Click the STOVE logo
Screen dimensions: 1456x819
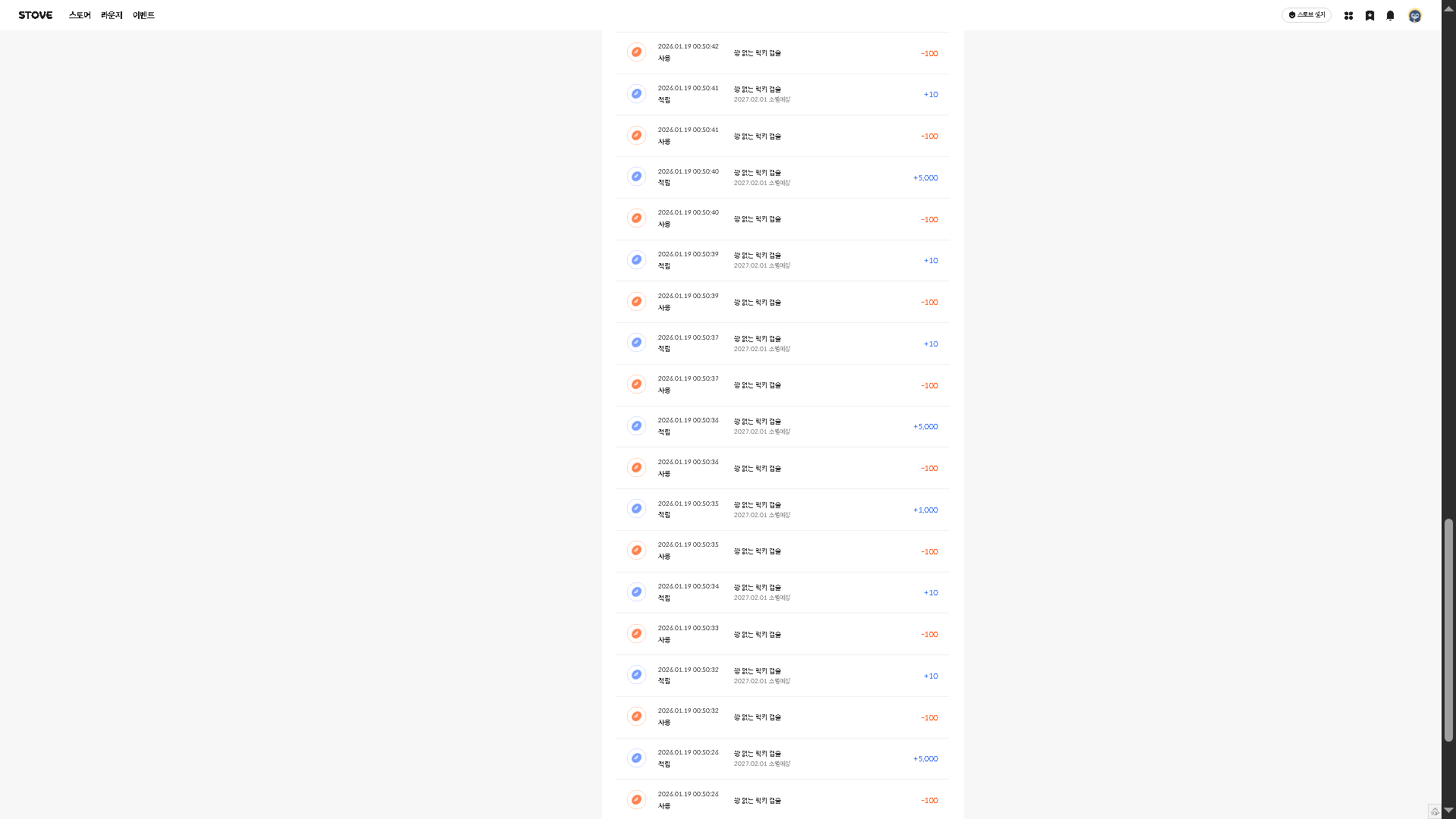click(36, 15)
